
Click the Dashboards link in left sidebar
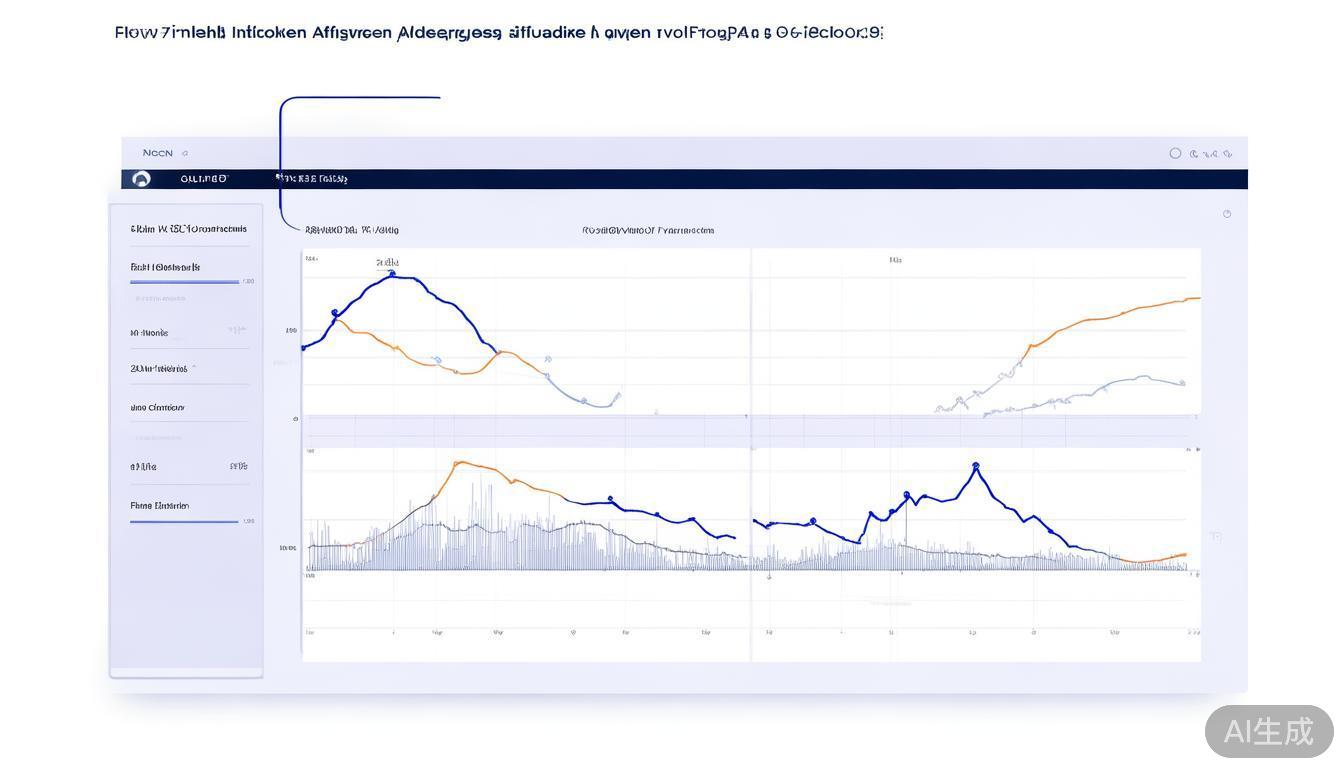pos(165,267)
